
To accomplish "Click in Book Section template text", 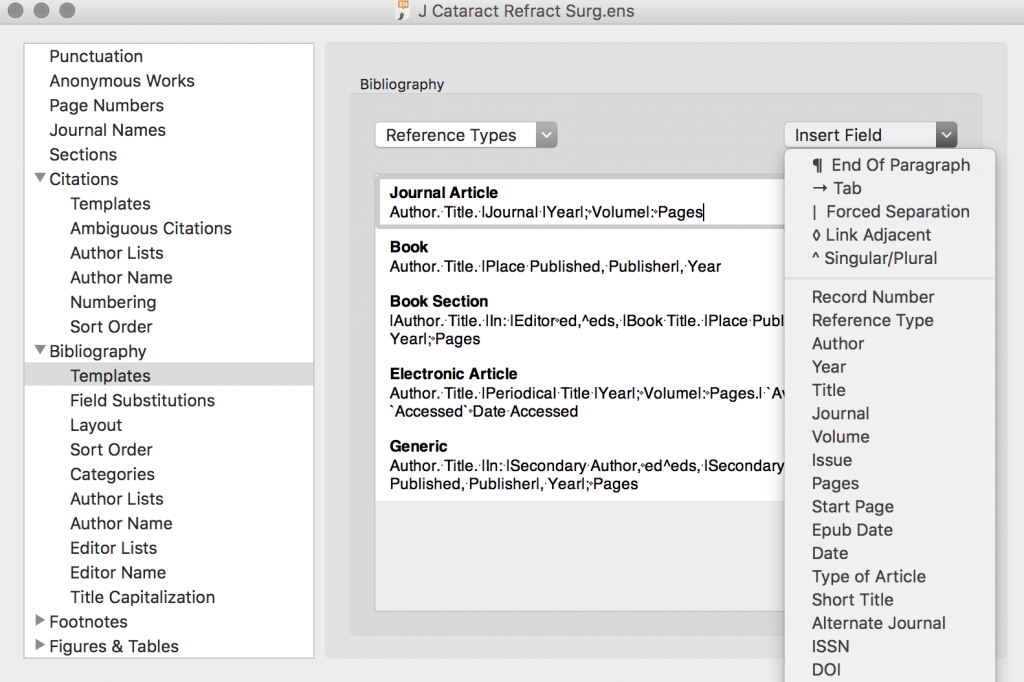I will [586, 330].
